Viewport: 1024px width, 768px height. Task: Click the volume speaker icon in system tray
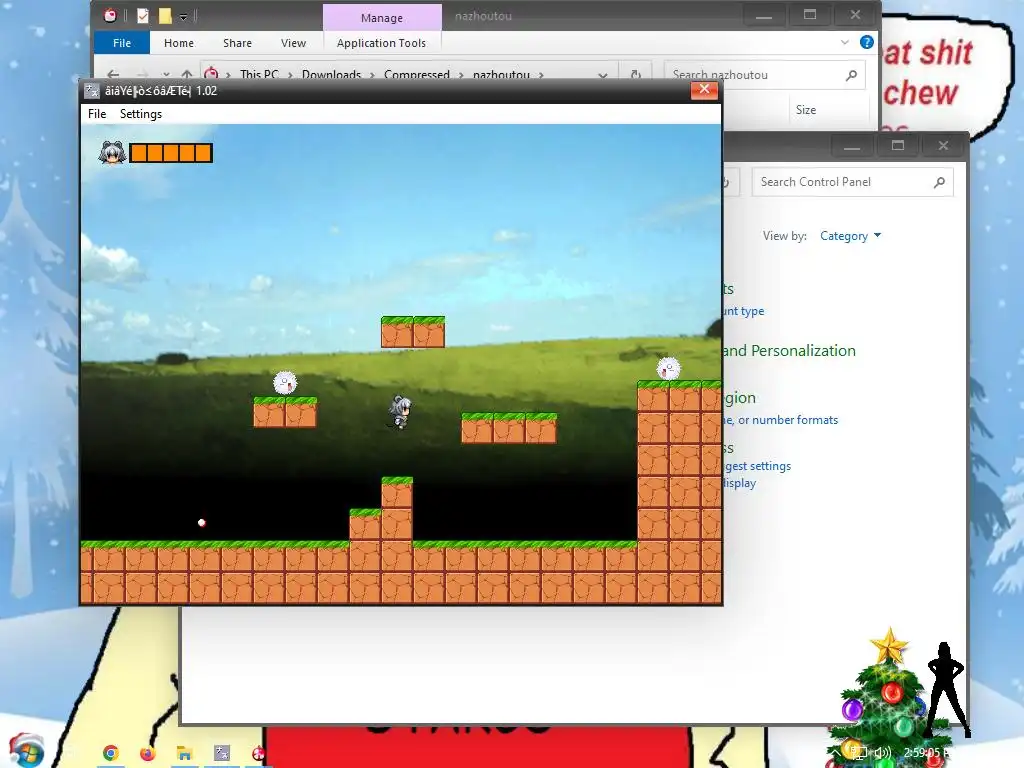(882, 753)
